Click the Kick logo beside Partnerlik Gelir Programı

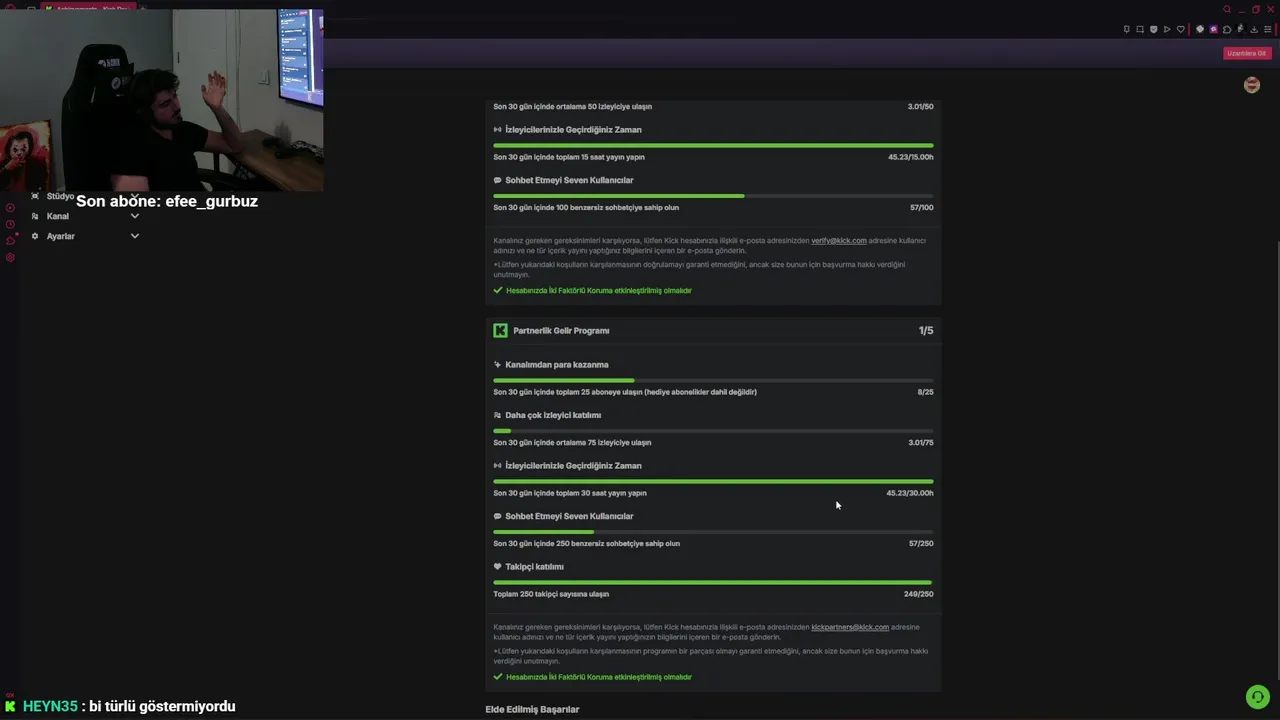(x=500, y=330)
